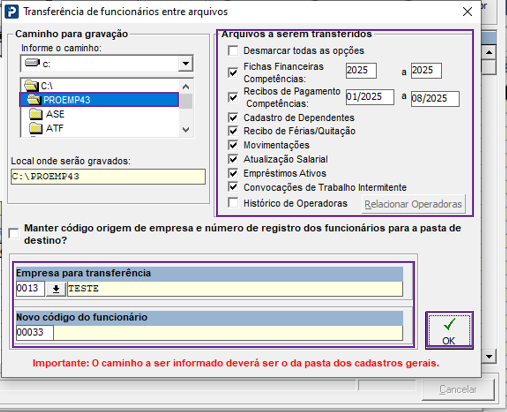Screen dimensions: 507x412
Task: Click the Cancelar button
Action: (458, 389)
